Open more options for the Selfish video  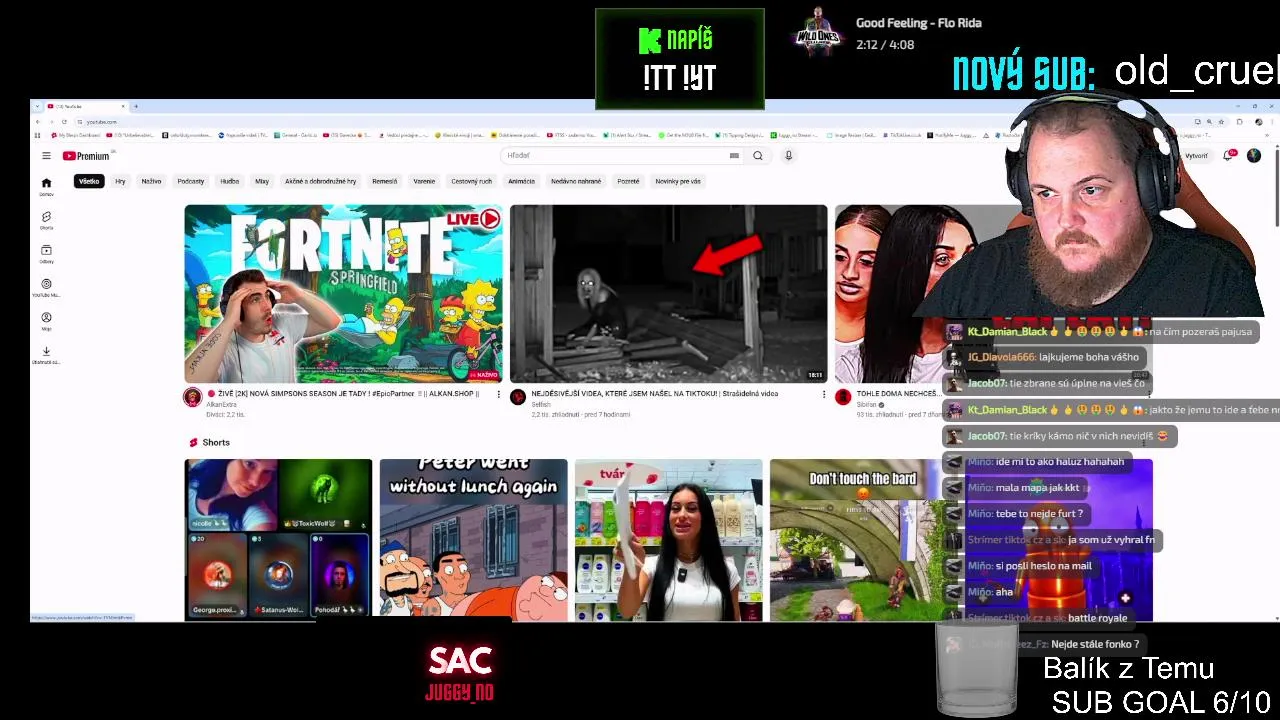(x=824, y=394)
